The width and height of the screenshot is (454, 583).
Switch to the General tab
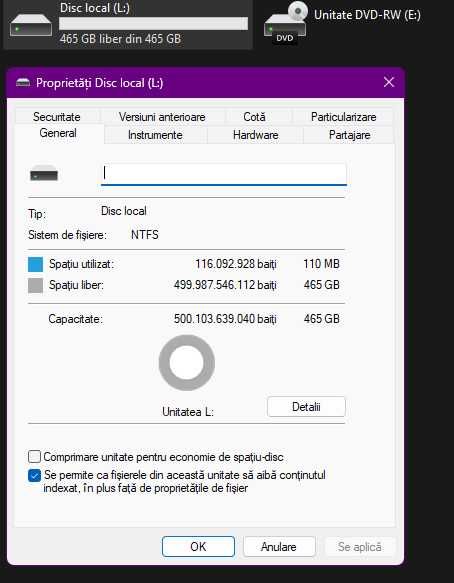[x=58, y=133]
